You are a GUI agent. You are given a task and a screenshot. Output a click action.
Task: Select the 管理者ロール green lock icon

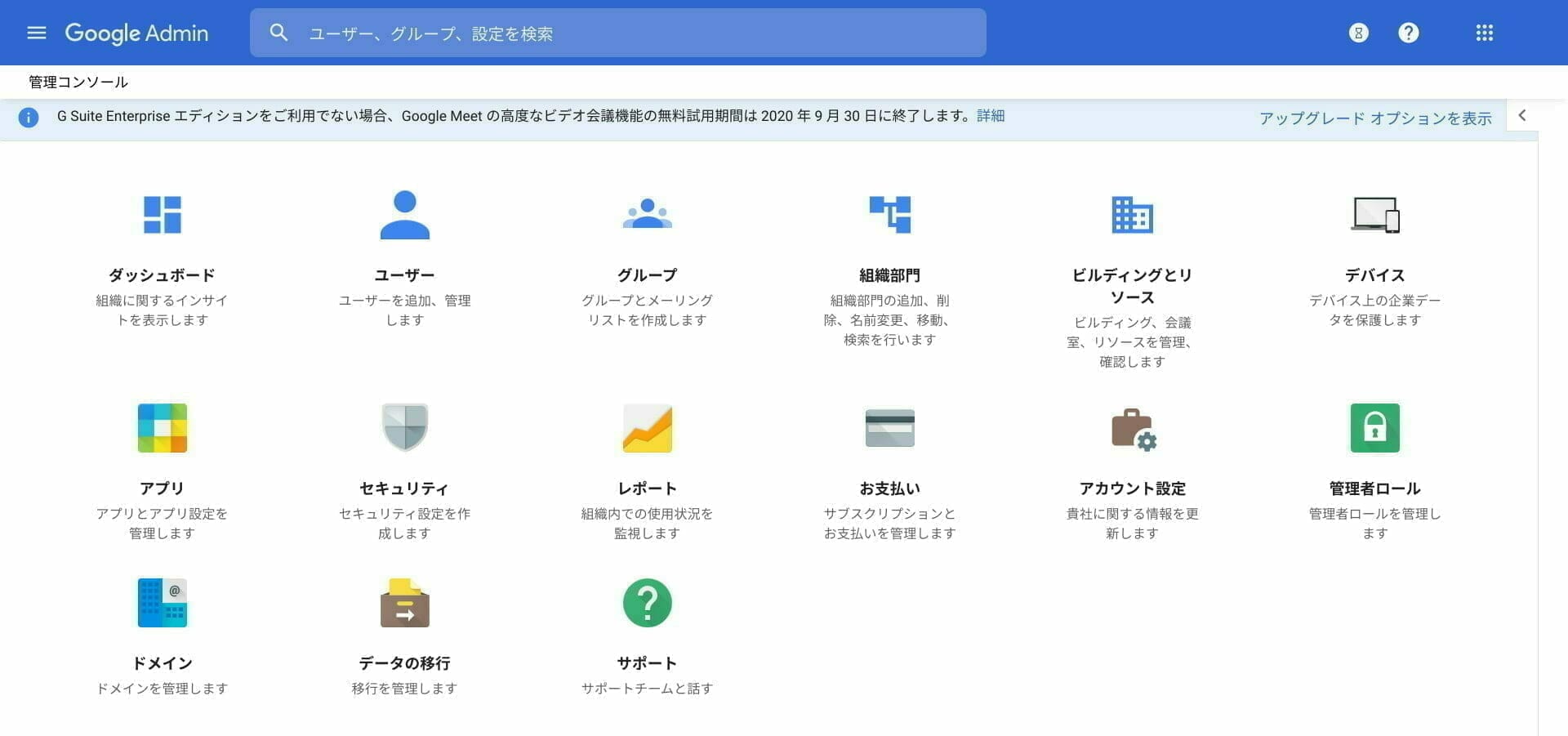pyautogui.click(x=1374, y=427)
